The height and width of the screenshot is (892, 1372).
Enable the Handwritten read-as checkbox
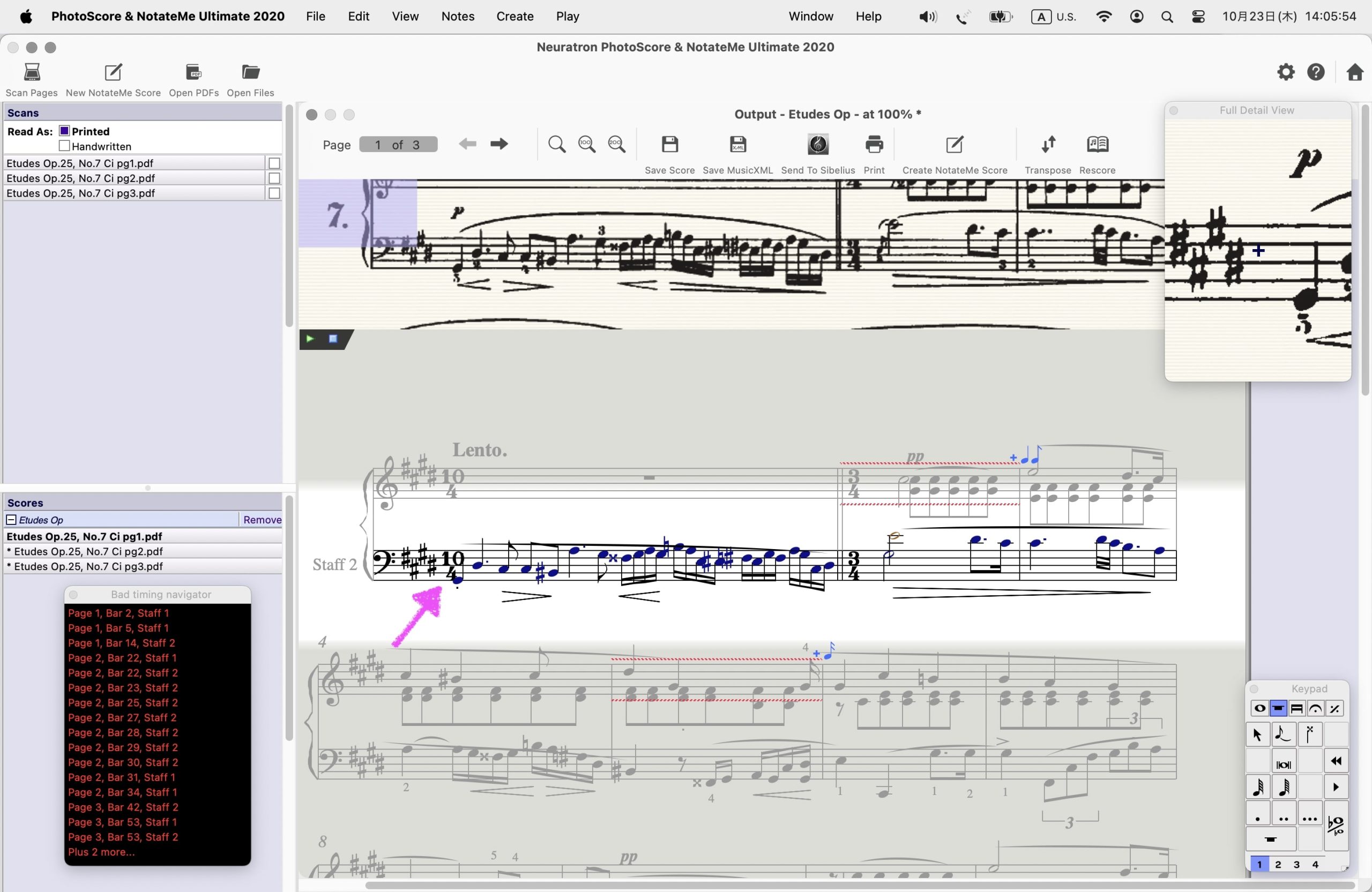[x=64, y=146]
